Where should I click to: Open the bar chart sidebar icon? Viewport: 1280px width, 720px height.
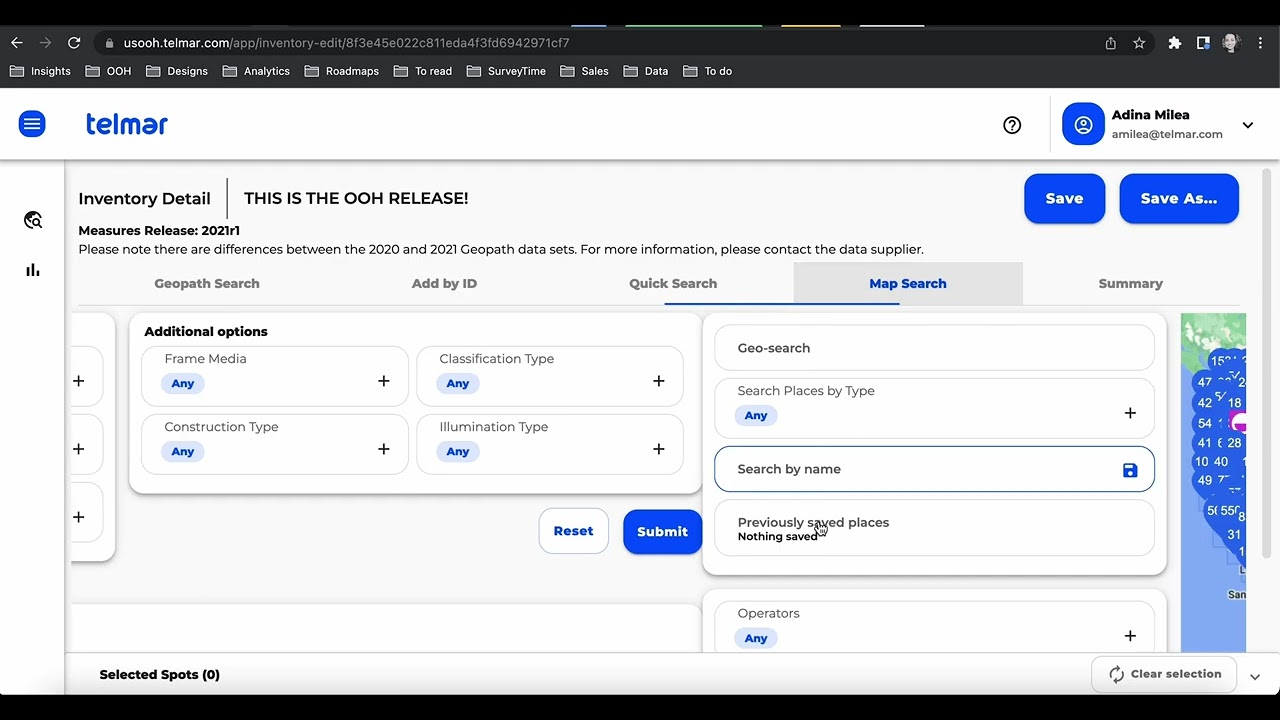(33, 270)
